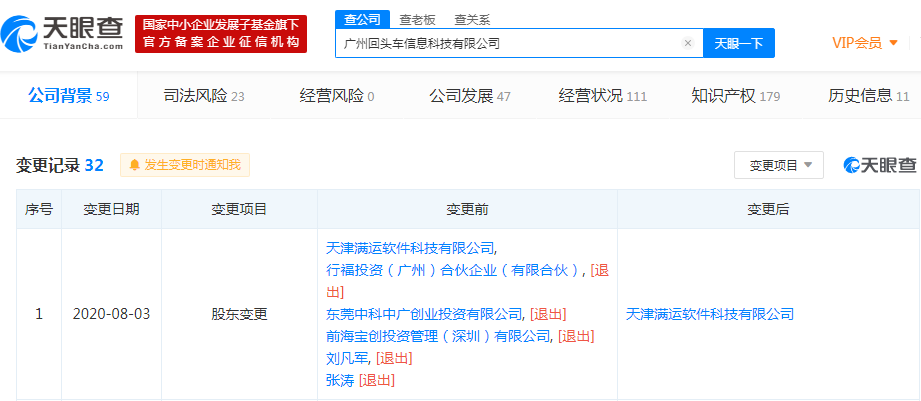Open 前海宝创投资管理（深圳）有限公司 link

point(438,336)
